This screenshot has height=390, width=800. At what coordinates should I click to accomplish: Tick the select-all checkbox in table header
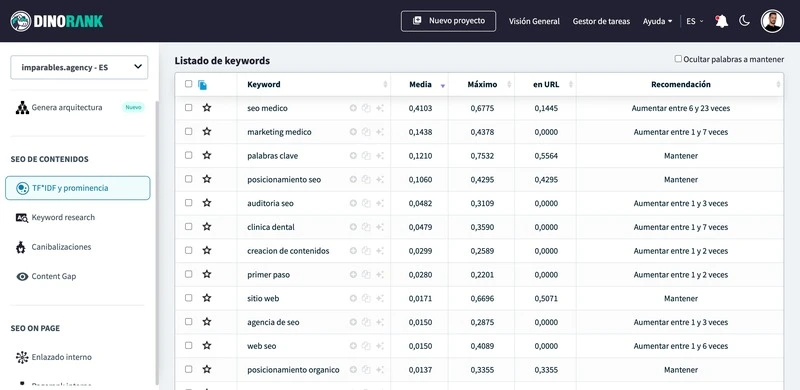189,84
